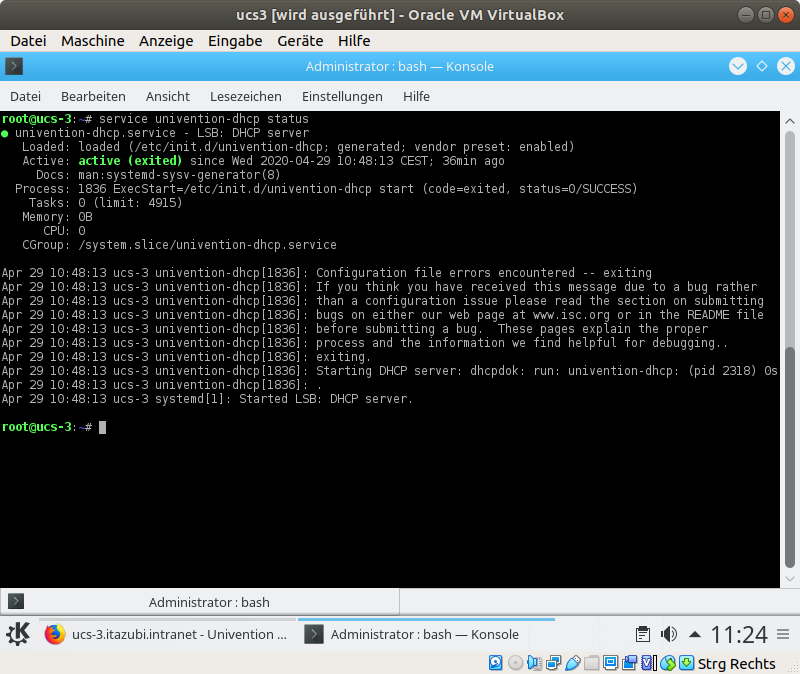800x674 pixels.
Task: Open Konsole Bearbeiten menu
Action: click(93, 96)
